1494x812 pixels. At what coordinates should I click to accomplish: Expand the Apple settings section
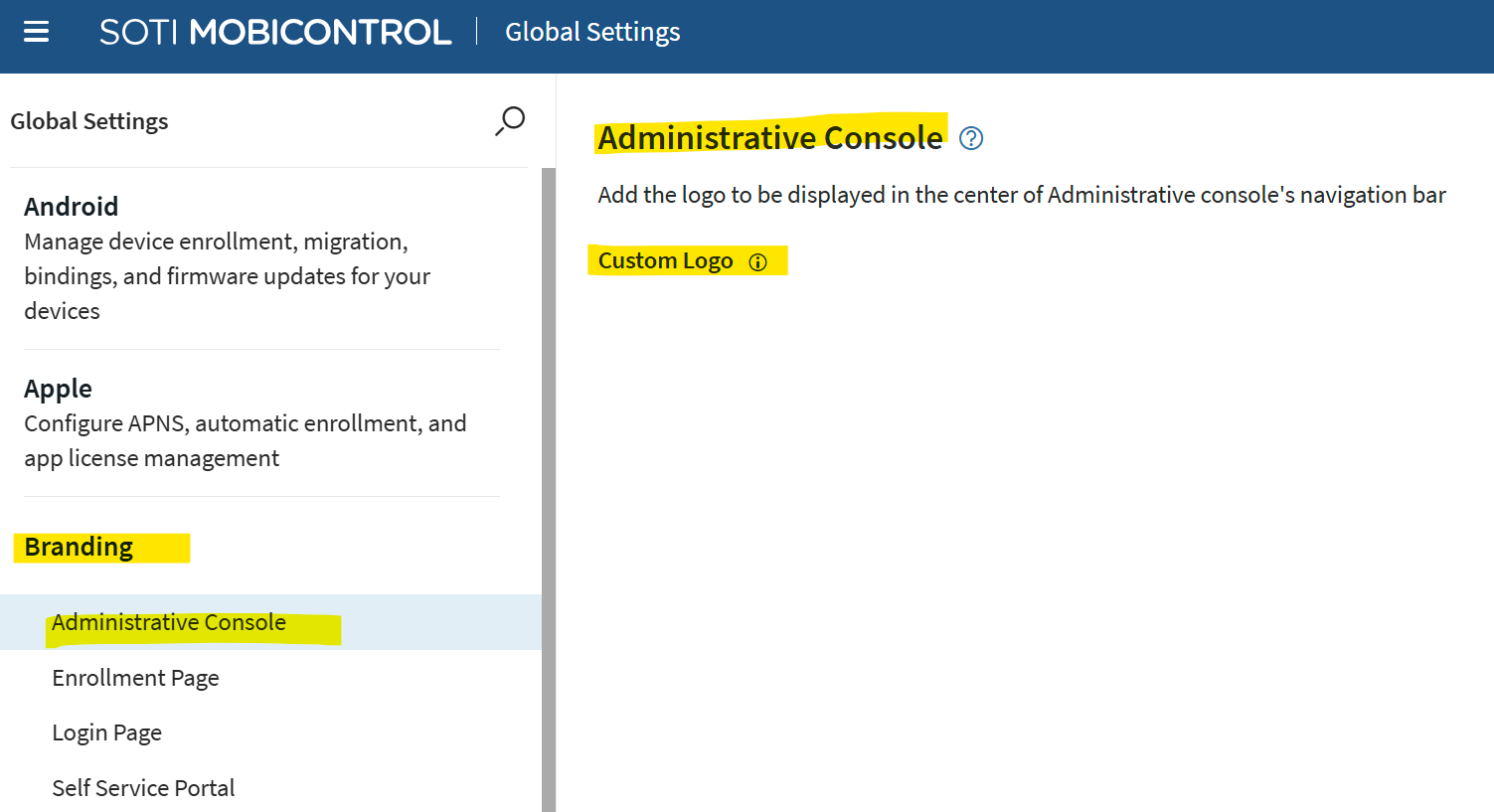point(58,389)
